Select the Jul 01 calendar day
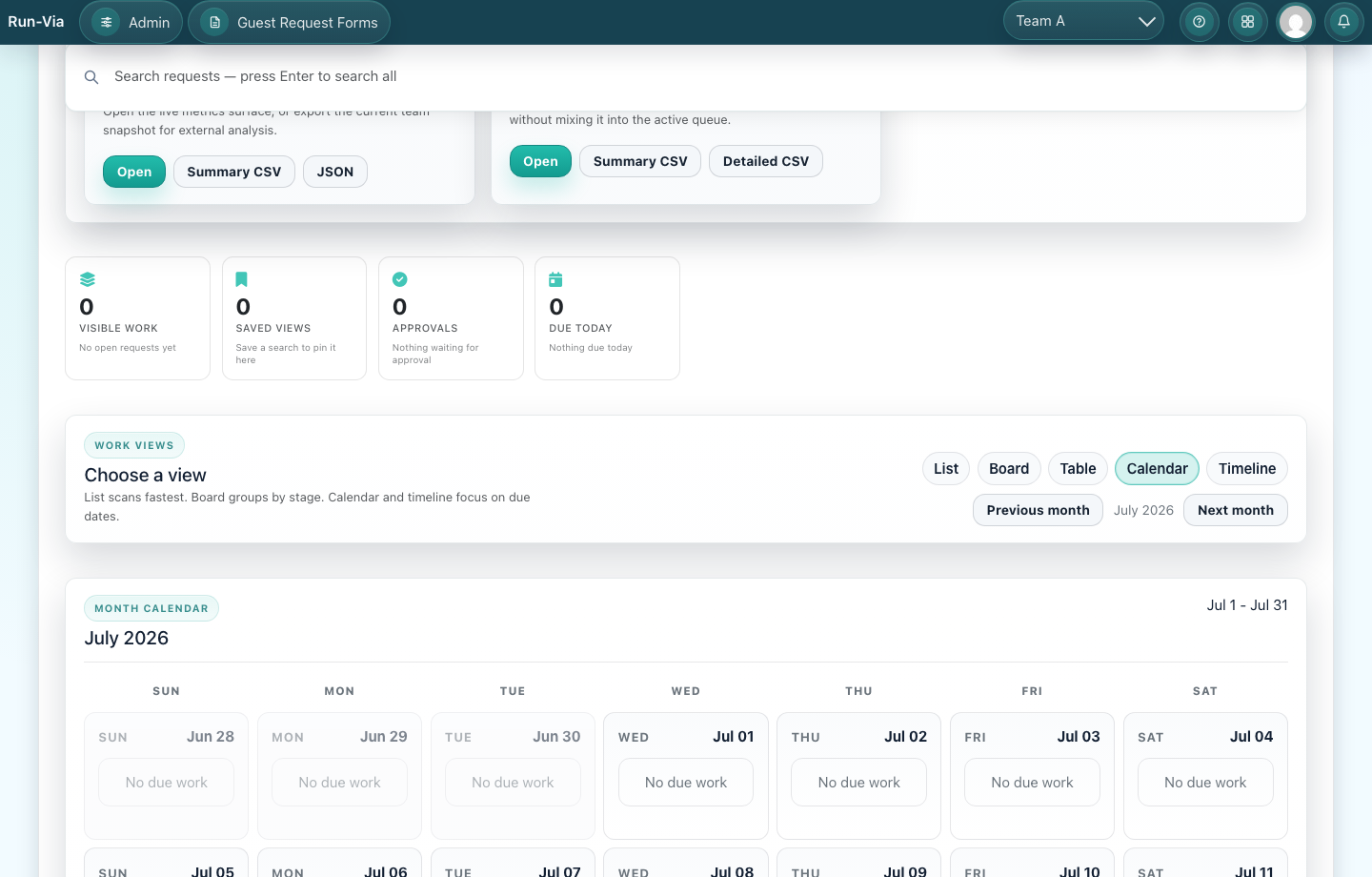 click(x=686, y=776)
